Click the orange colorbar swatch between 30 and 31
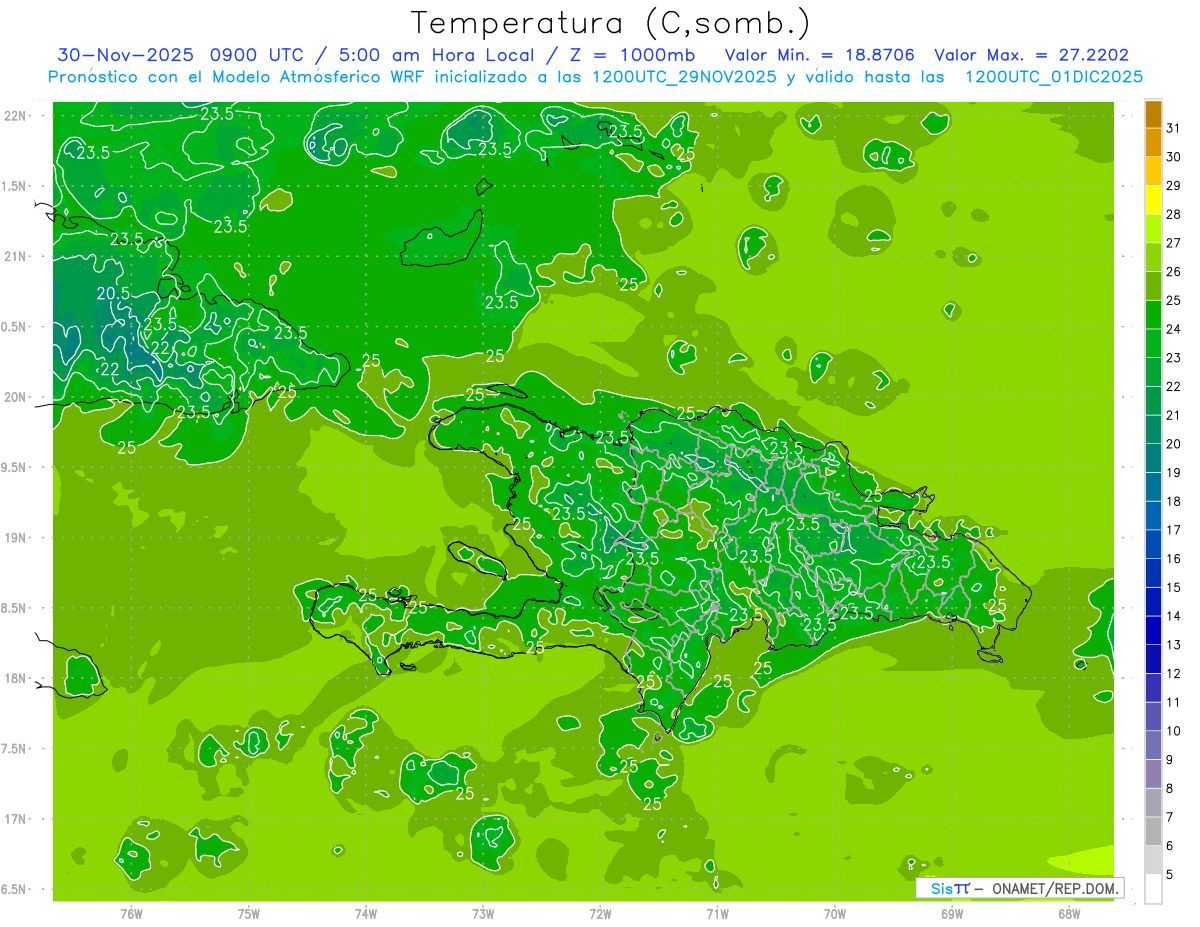 tap(1153, 142)
